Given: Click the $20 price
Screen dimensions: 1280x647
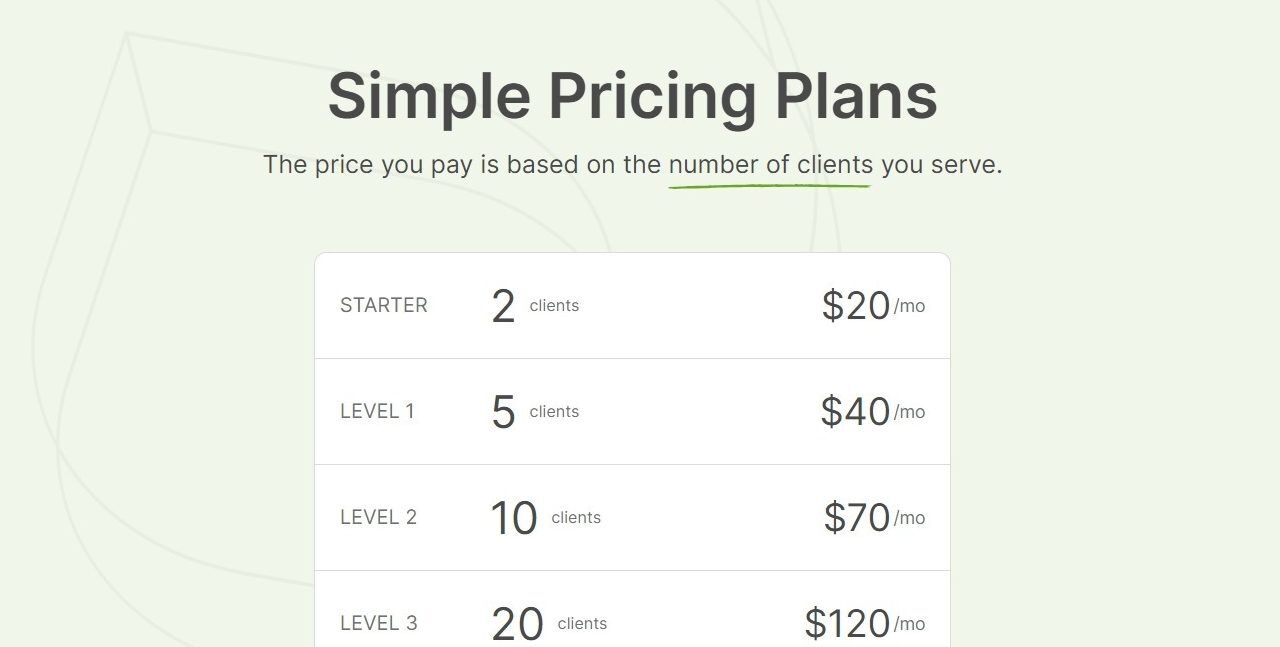Looking at the screenshot, I should pyautogui.click(x=855, y=306).
